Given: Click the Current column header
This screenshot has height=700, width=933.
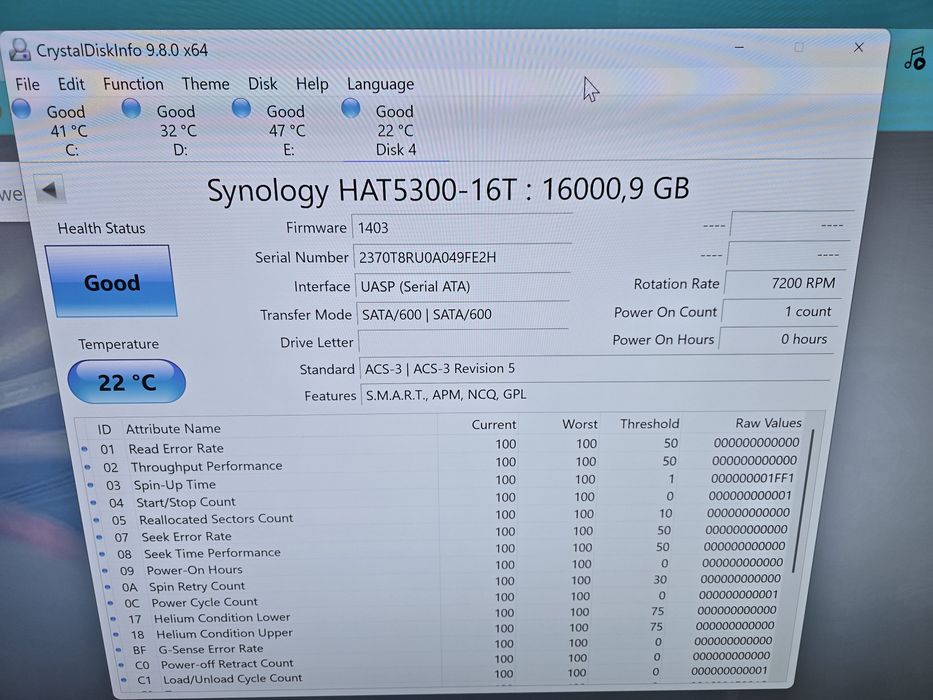Looking at the screenshot, I should (x=494, y=424).
